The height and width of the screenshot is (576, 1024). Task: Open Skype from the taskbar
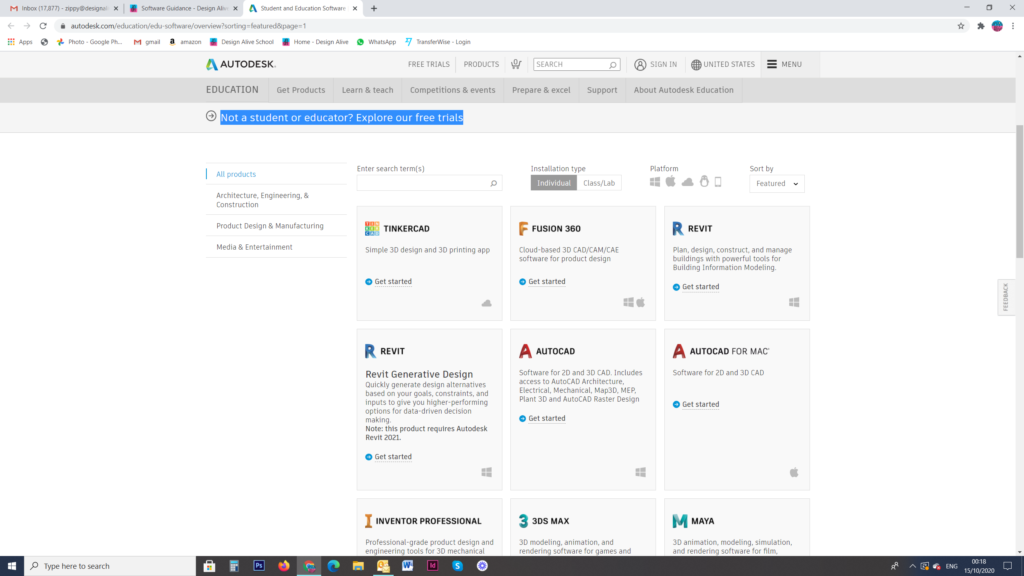457,566
